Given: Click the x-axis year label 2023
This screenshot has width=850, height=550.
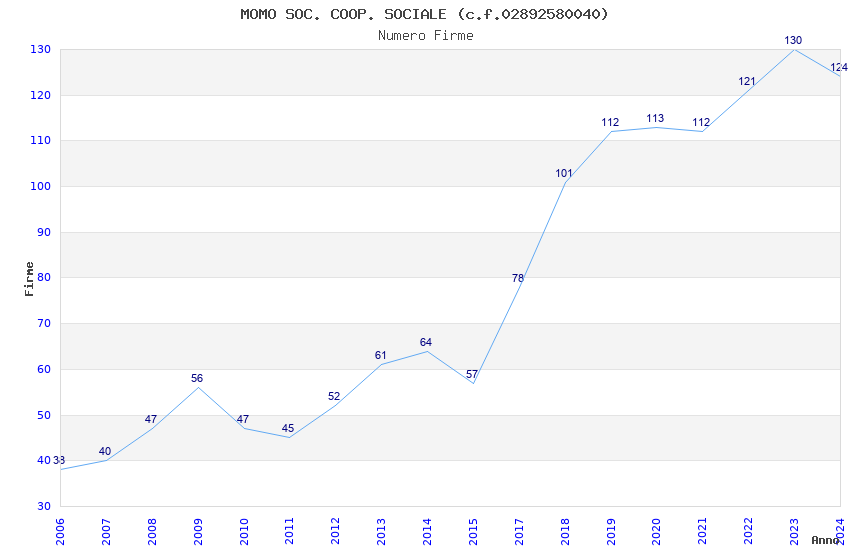Looking at the screenshot, I should click(794, 531).
